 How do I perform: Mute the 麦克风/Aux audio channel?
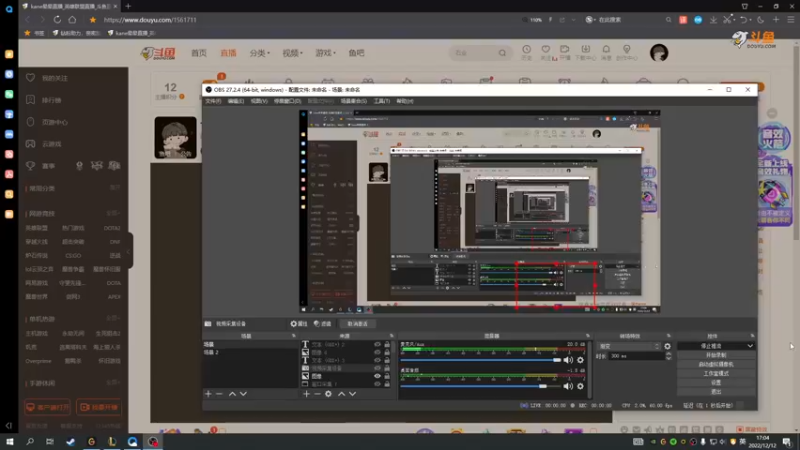tap(568, 360)
